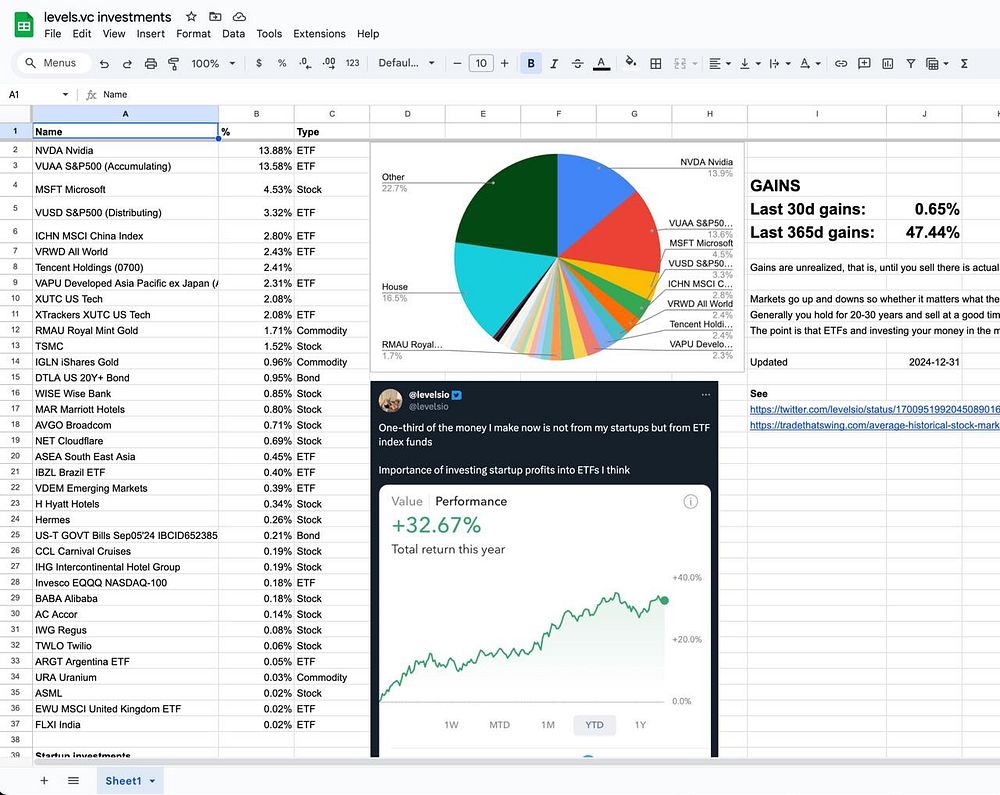The width and height of the screenshot is (1000, 795).
Task: Open the all sheets list icon
Action: tap(73, 780)
